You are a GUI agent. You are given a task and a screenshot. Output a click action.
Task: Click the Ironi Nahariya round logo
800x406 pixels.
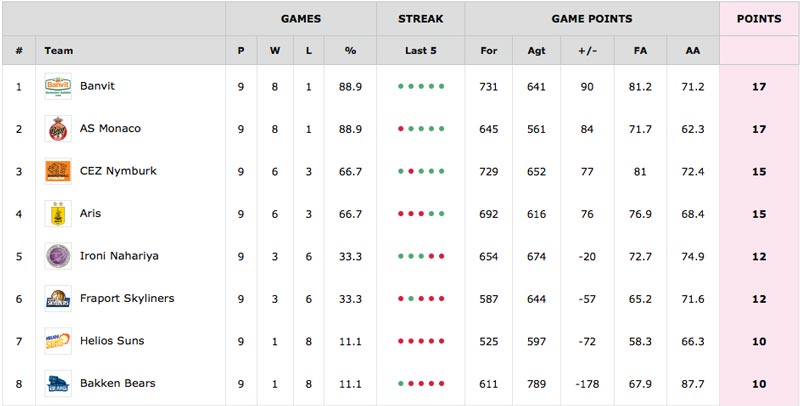point(58,256)
